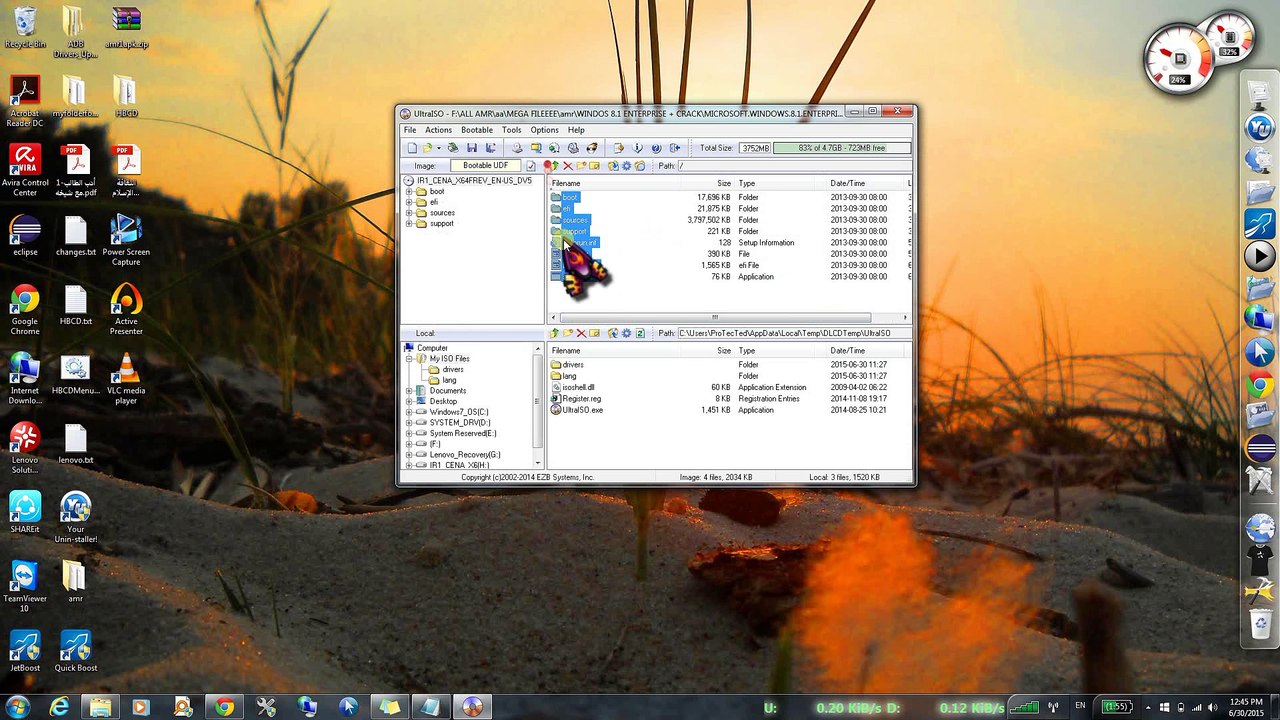Viewport: 1280px width, 720px height.
Task: Open VLC media player desktop shortcut
Action: (x=126, y=380)
